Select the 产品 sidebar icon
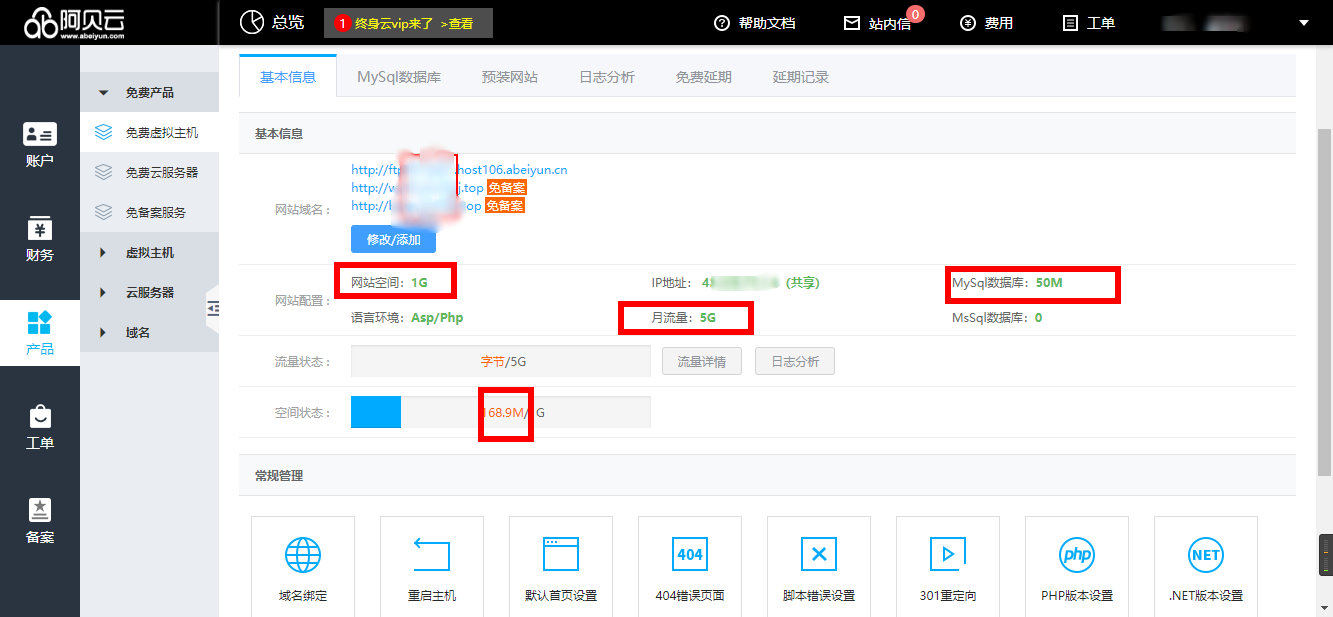 (40, 322)
